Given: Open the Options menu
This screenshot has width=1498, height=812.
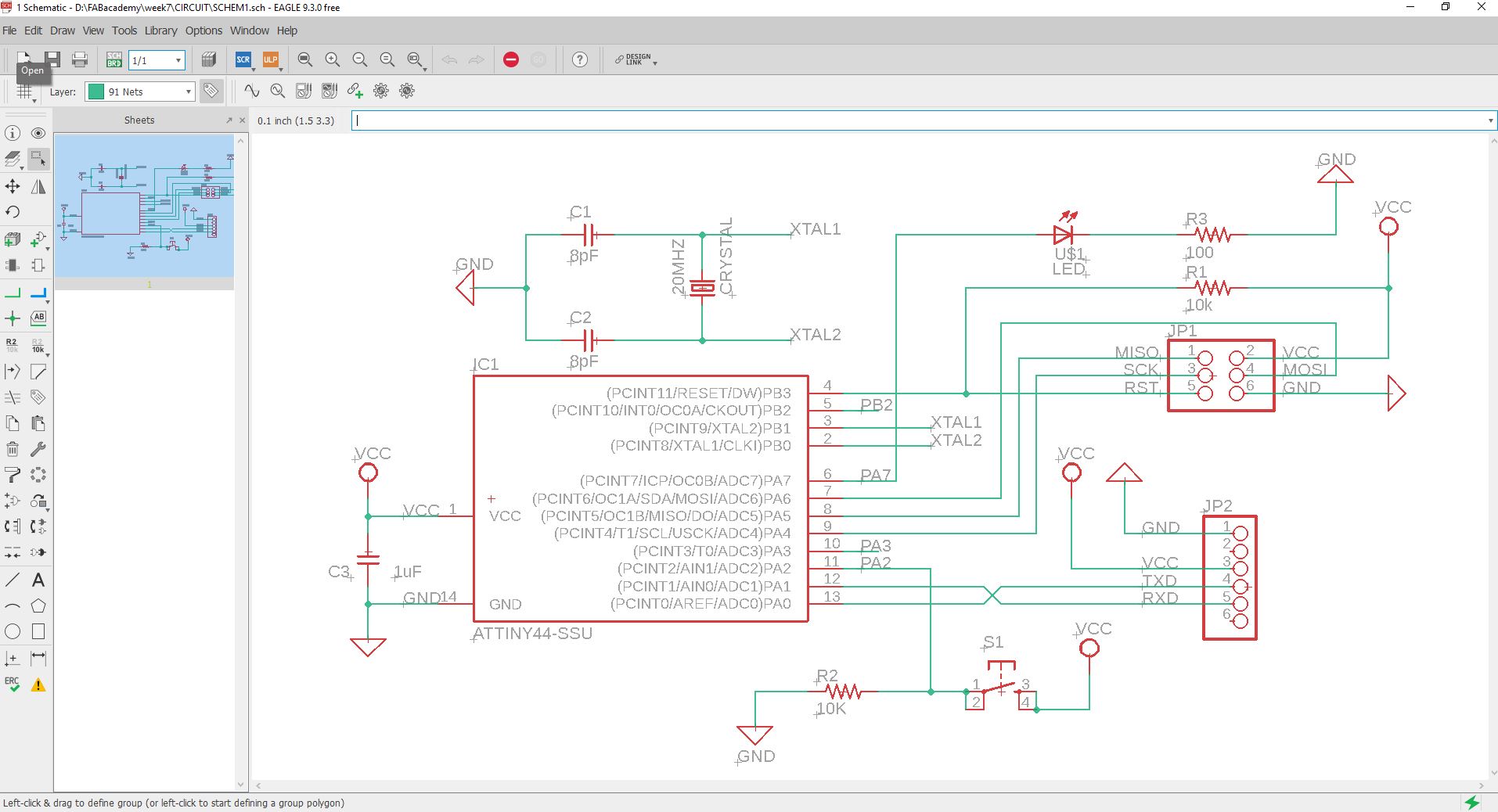Looking at the screenshot, I should [x=203, y=31].
